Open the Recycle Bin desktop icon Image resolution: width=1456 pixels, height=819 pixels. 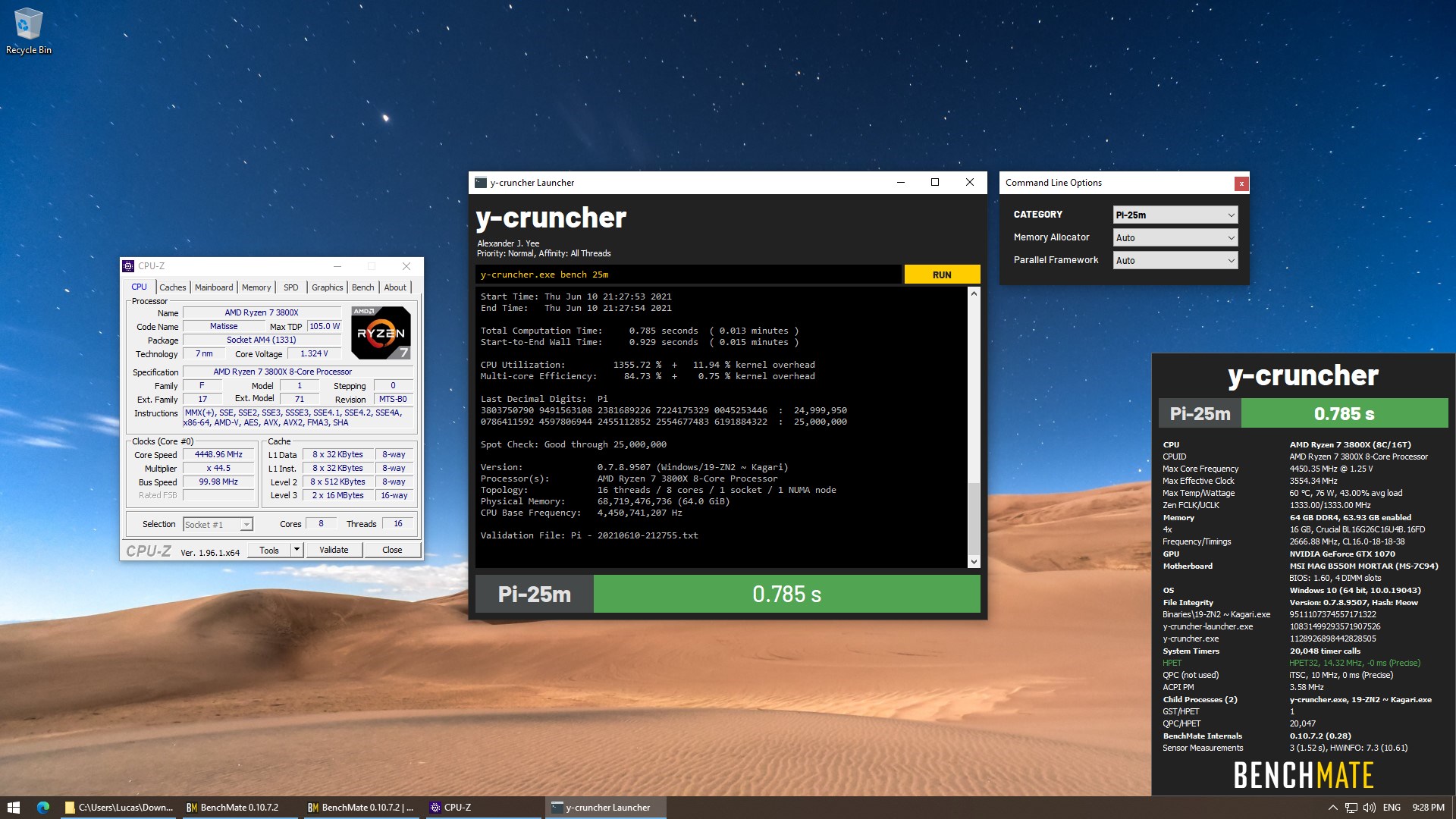pos(28,31)
